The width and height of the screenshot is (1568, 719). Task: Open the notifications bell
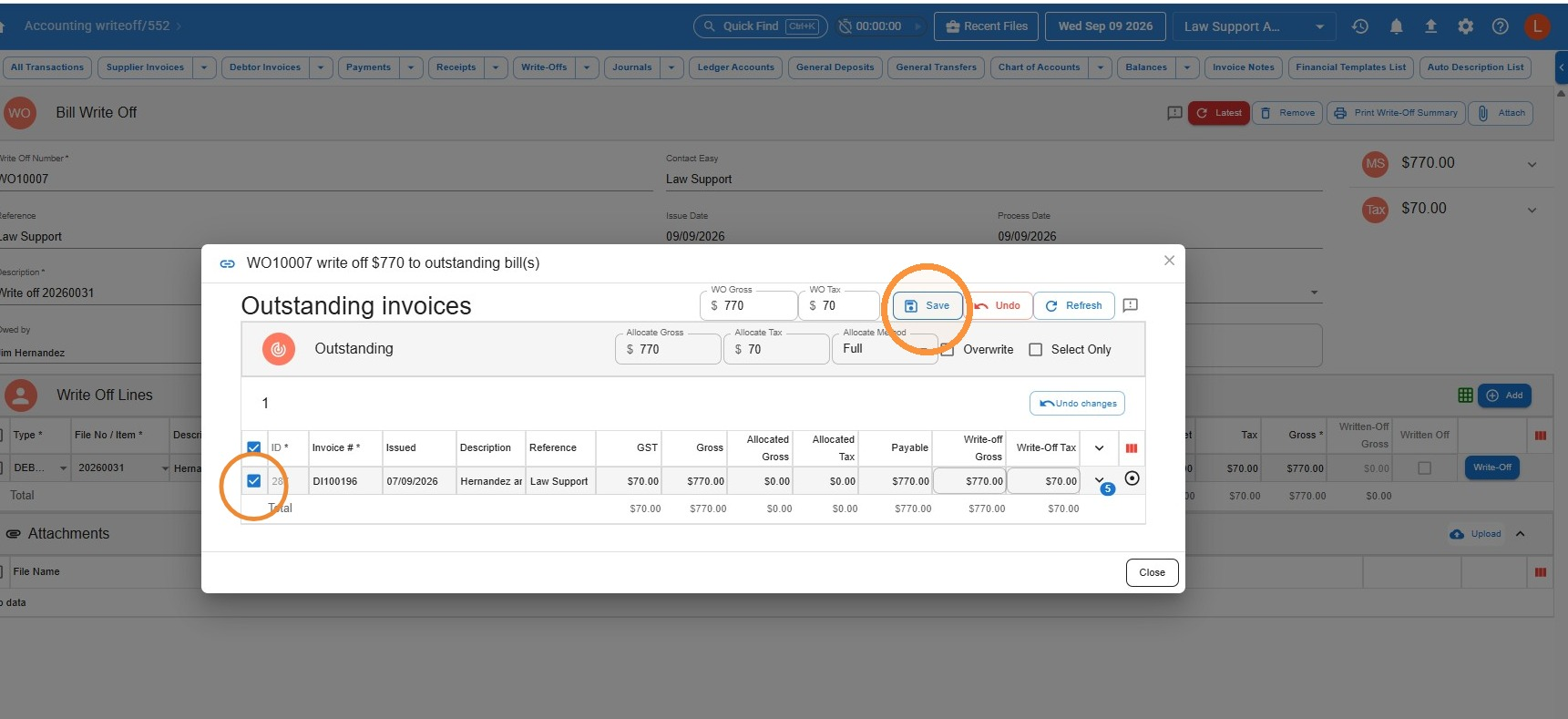tap(1396, 26)
